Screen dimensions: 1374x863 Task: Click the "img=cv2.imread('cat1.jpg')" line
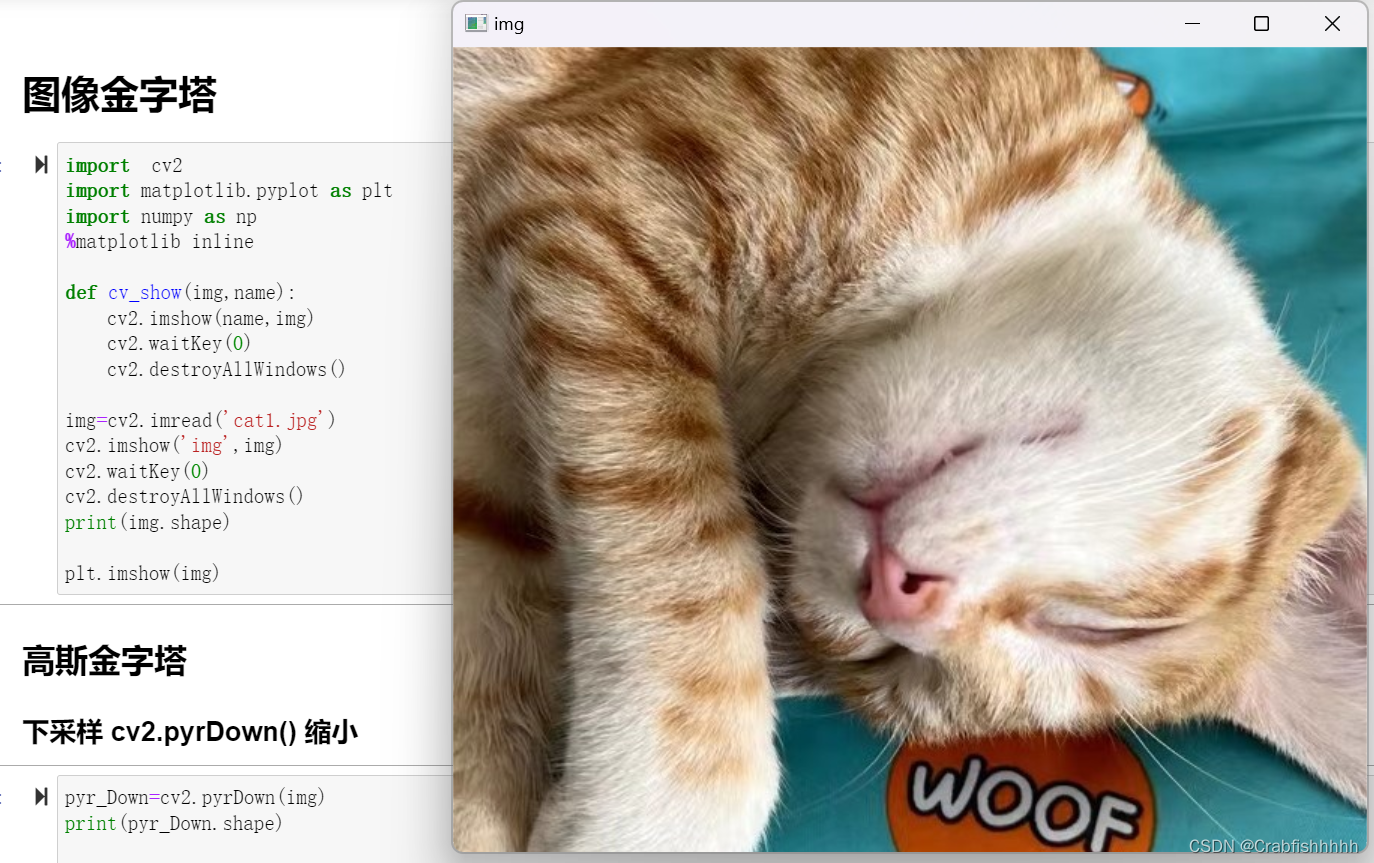click(x=201, y=420)
